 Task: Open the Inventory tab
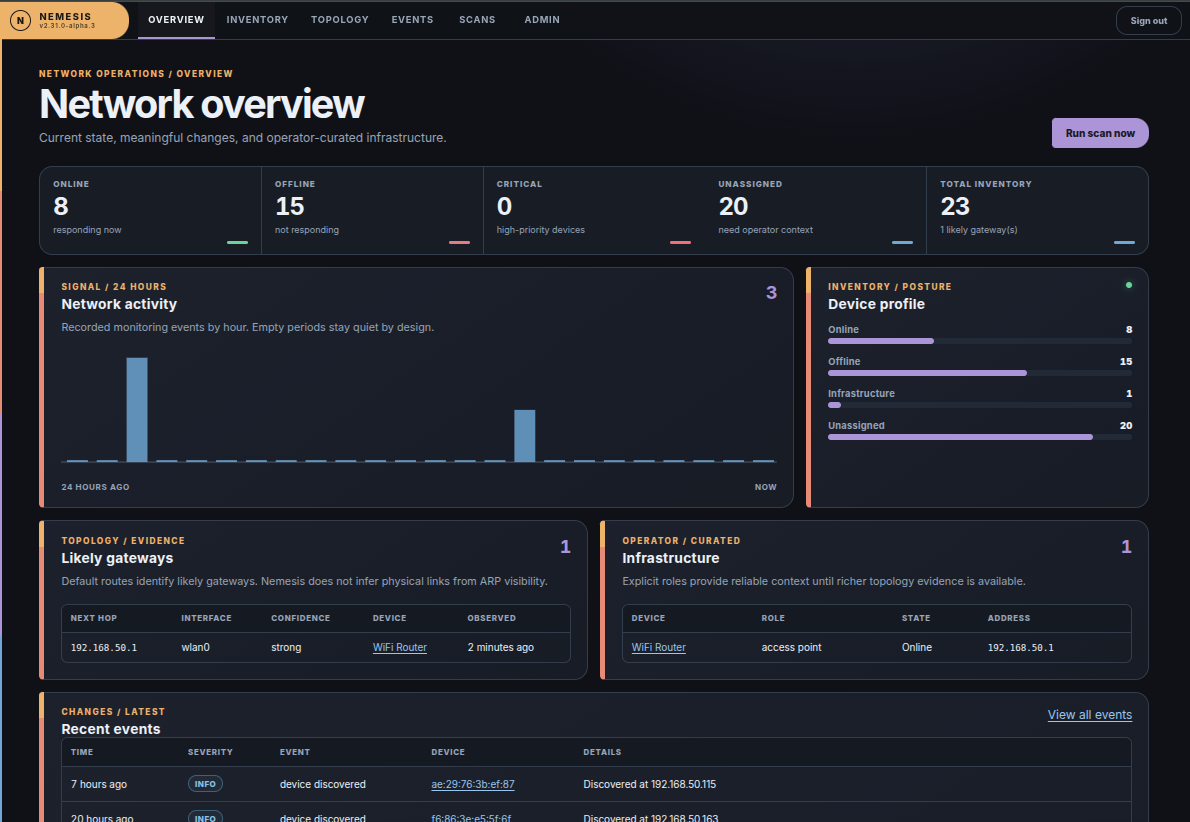[x=257, y=20]
